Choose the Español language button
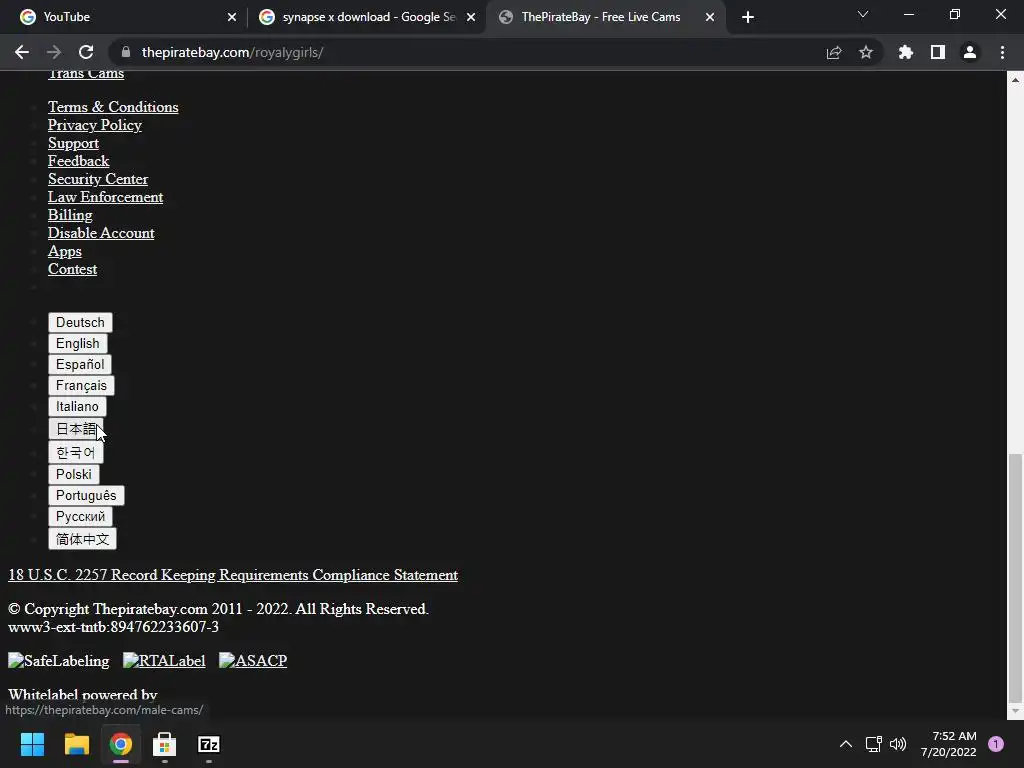The width and height of the screenshot is (1024, 768). 80,364
